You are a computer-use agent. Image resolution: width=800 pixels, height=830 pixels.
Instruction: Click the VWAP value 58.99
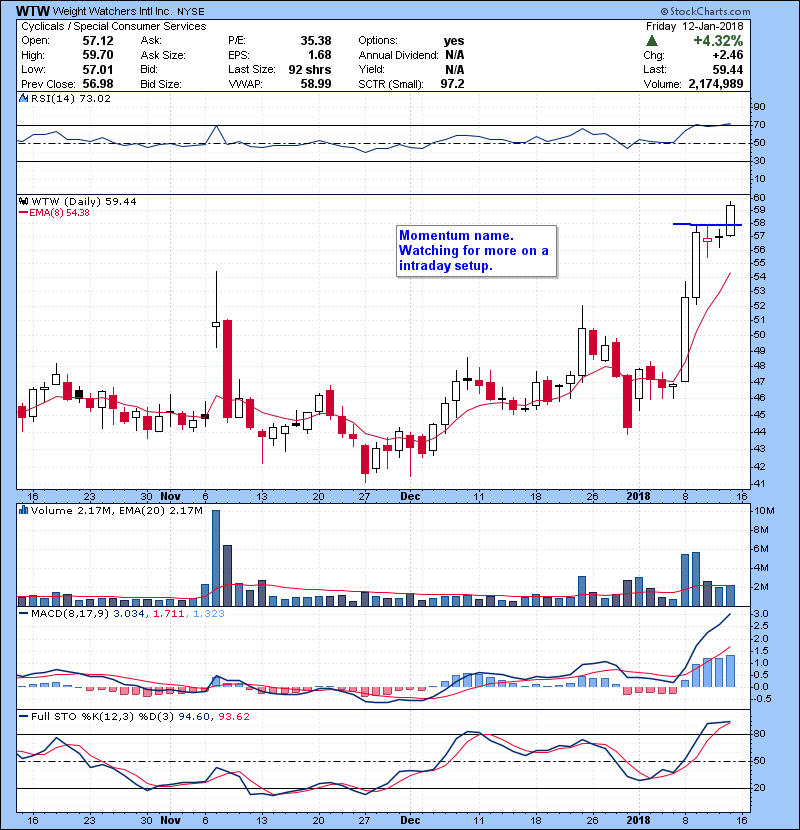click(x=316, y=84)
